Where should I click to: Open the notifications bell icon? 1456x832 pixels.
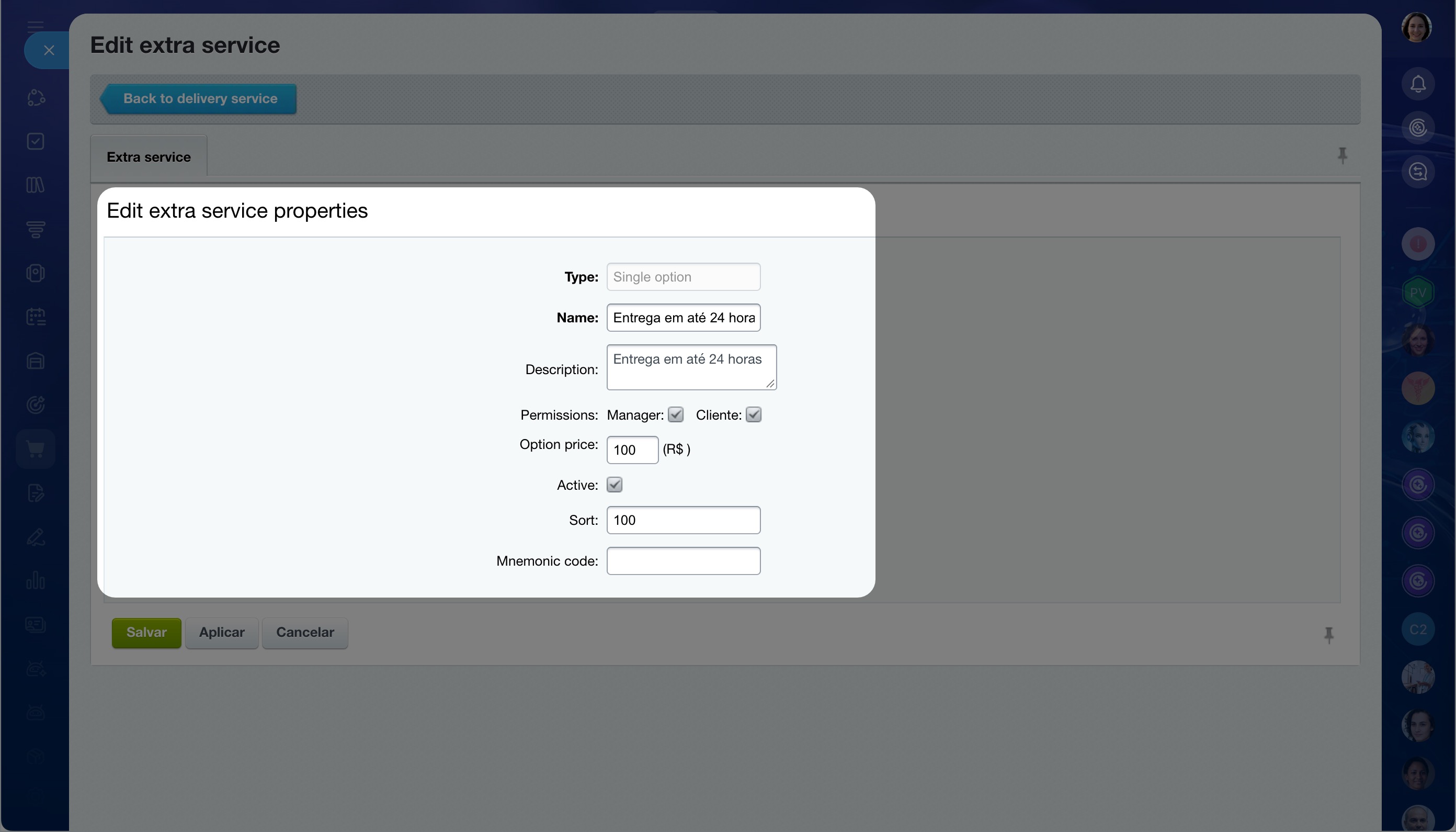[x=1418, y=84]
